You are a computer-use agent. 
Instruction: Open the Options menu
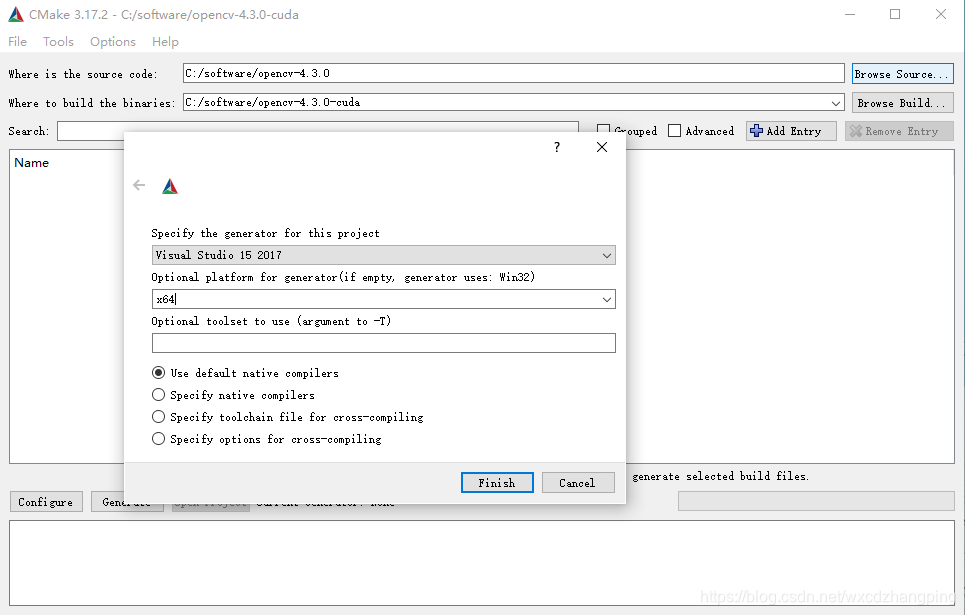coord(113,42)
